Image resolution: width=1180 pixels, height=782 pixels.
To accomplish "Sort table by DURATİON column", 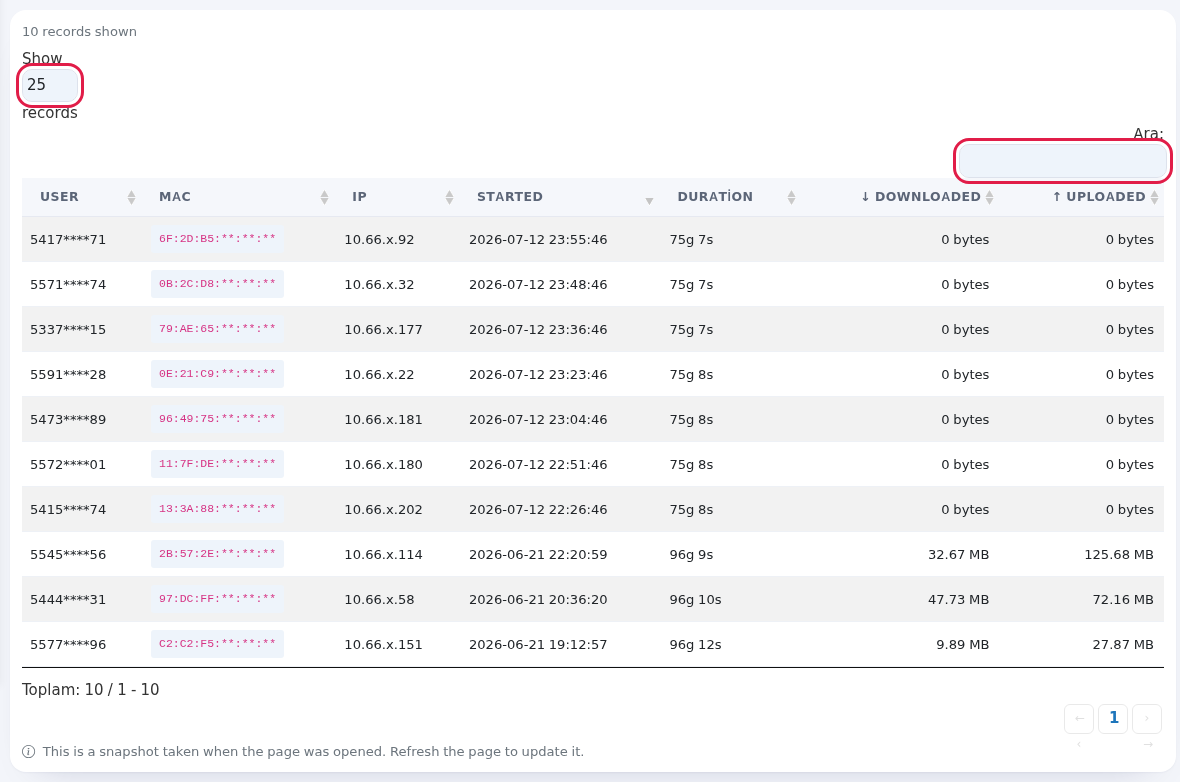I will point(730,197).
